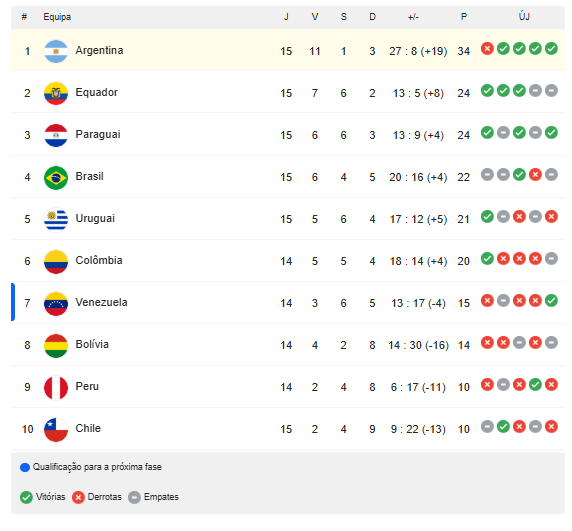Sort by the P points column header

click(464, 17)
